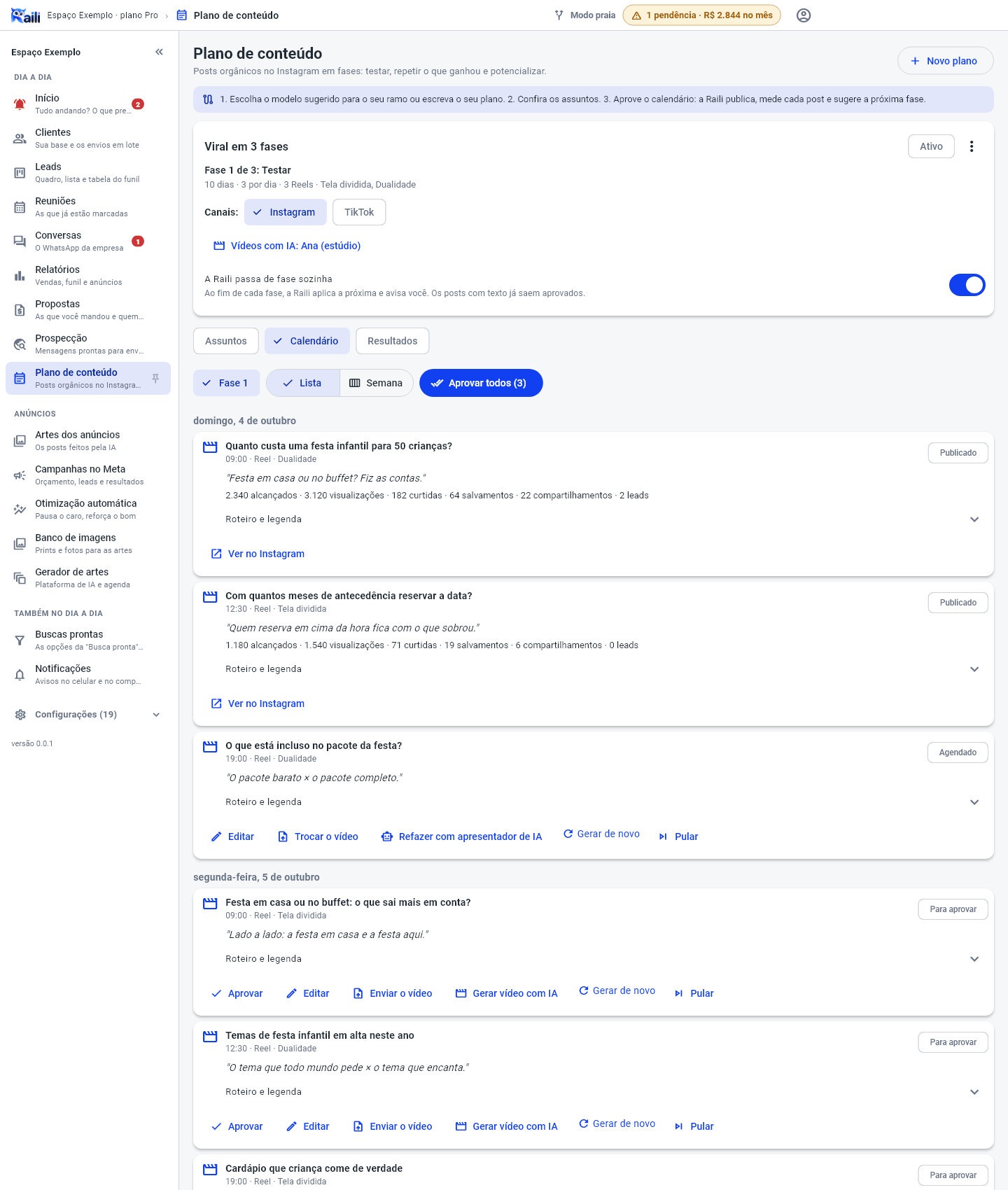
Task: Open the user account icon
Action: click(x=804, y=15)
